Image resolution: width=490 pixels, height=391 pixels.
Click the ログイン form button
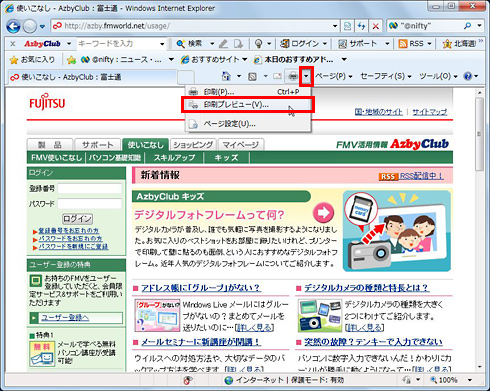click(x=78, y=219)
